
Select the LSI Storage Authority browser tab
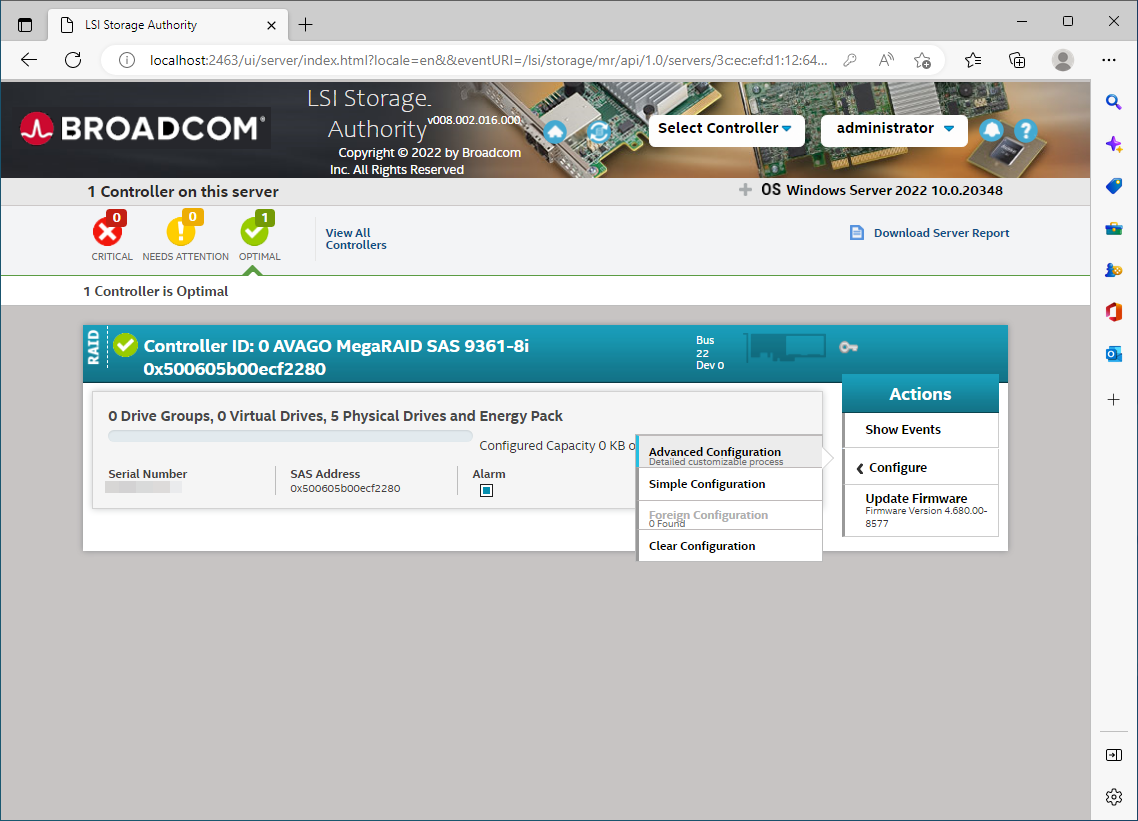(x=168, y=25)
